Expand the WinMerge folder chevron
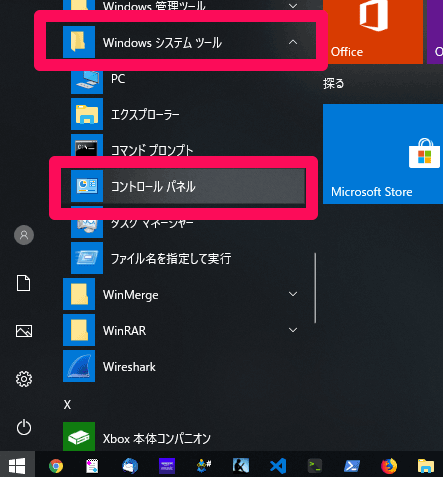The width and height of the screenshot is (443, 477). (x=293, y=294)
